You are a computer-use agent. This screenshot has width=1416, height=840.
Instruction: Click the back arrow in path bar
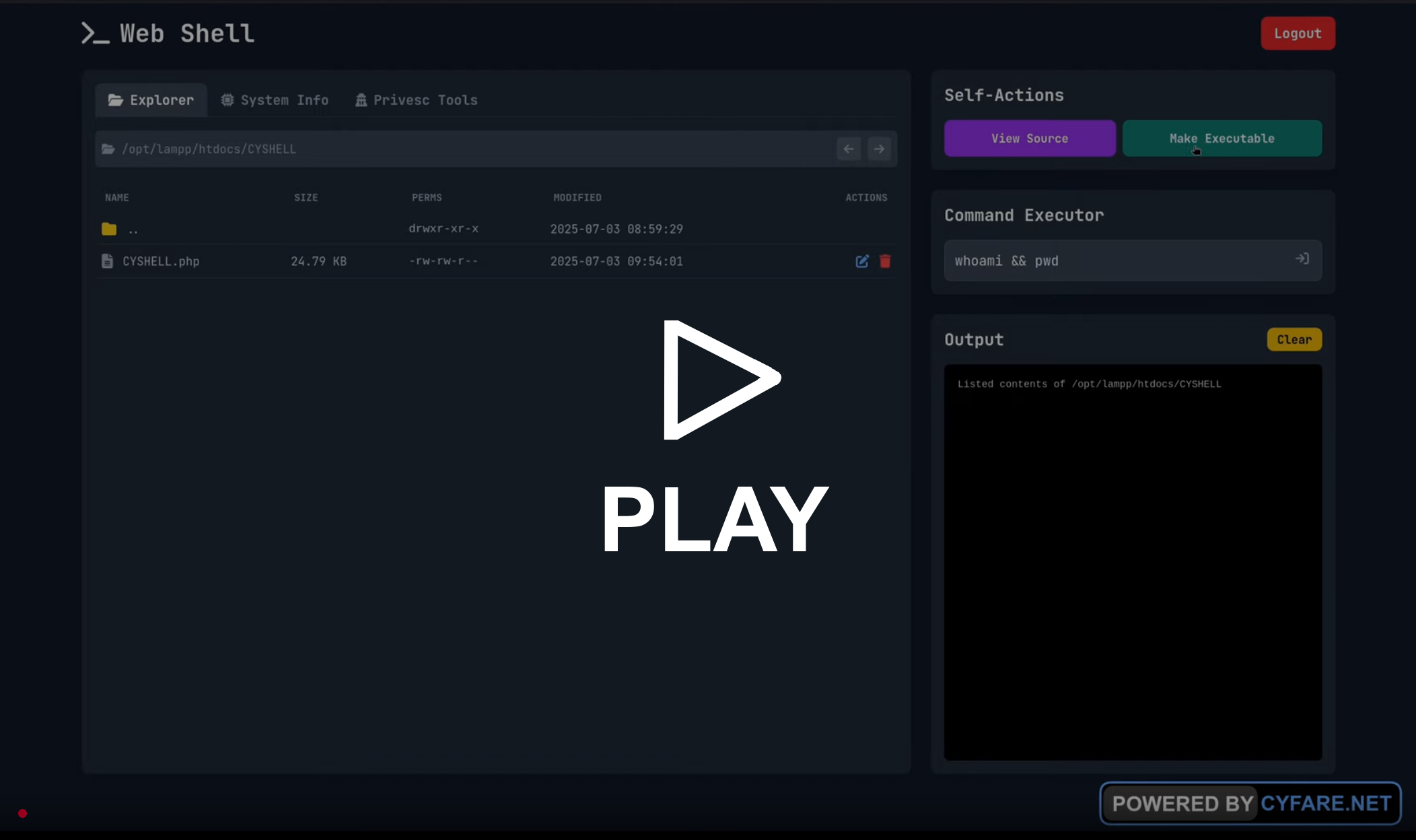849,149
